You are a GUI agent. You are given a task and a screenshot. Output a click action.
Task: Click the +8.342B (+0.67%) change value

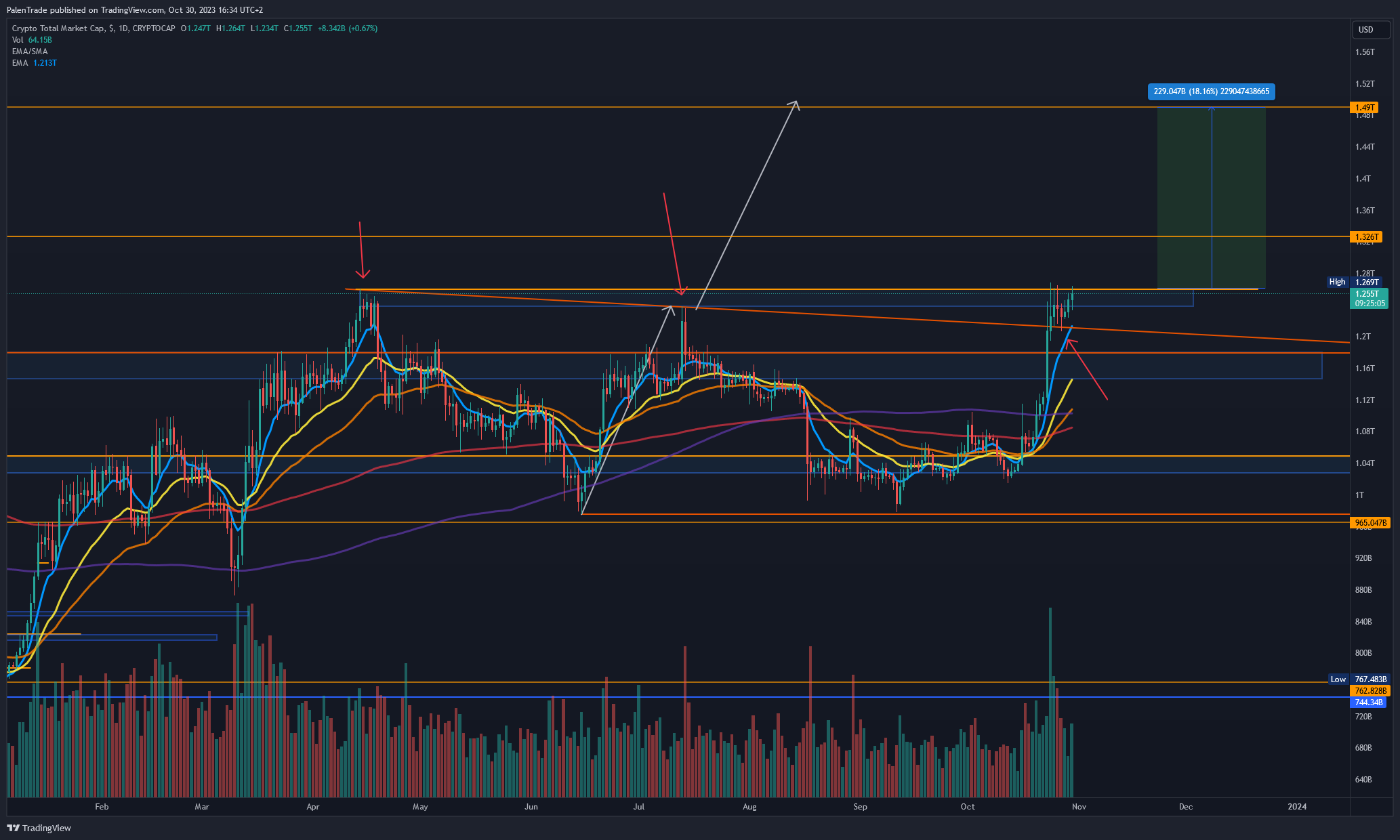[347, 28]
